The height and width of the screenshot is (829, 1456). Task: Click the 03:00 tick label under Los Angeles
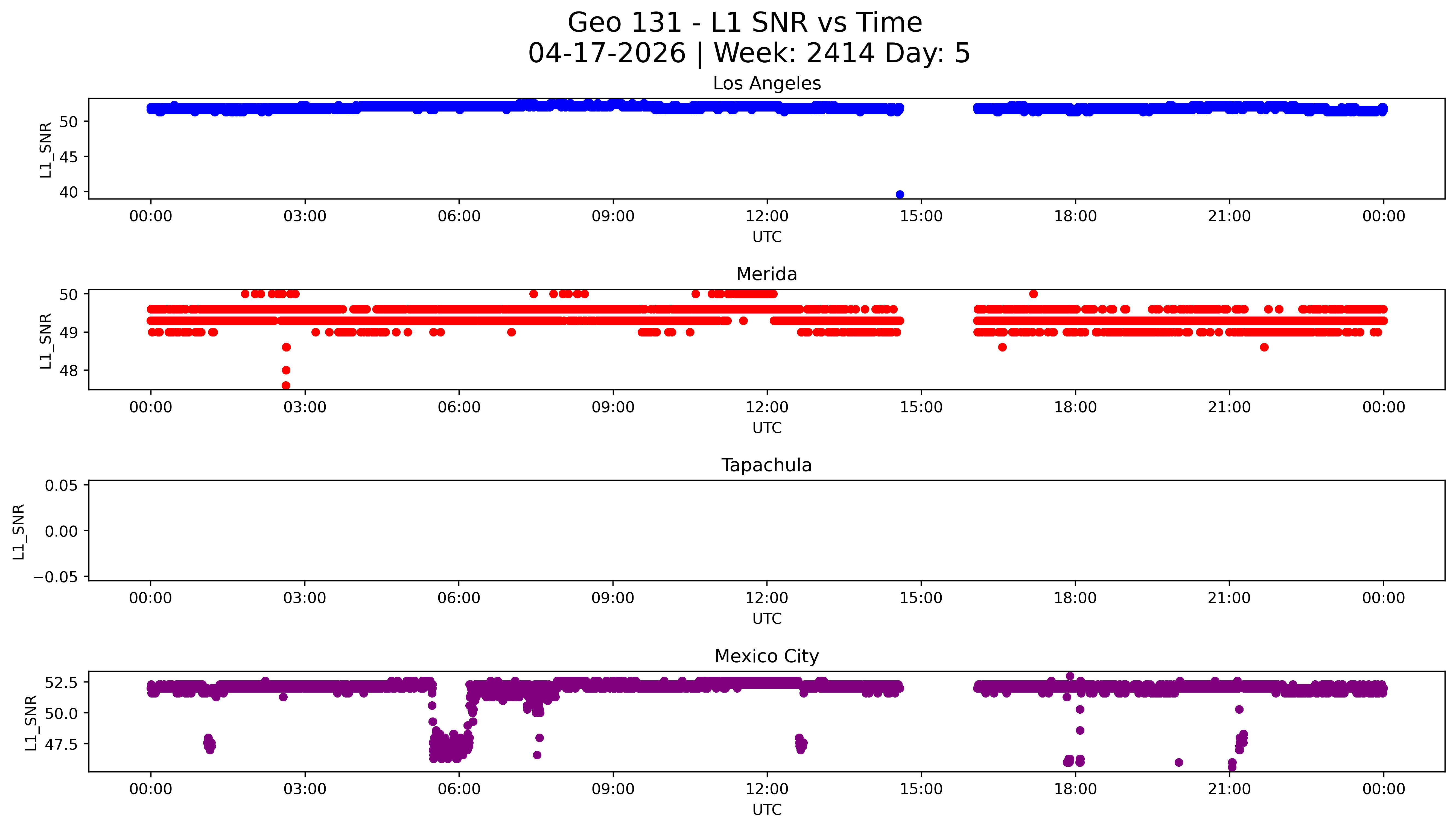click(305, 217)
